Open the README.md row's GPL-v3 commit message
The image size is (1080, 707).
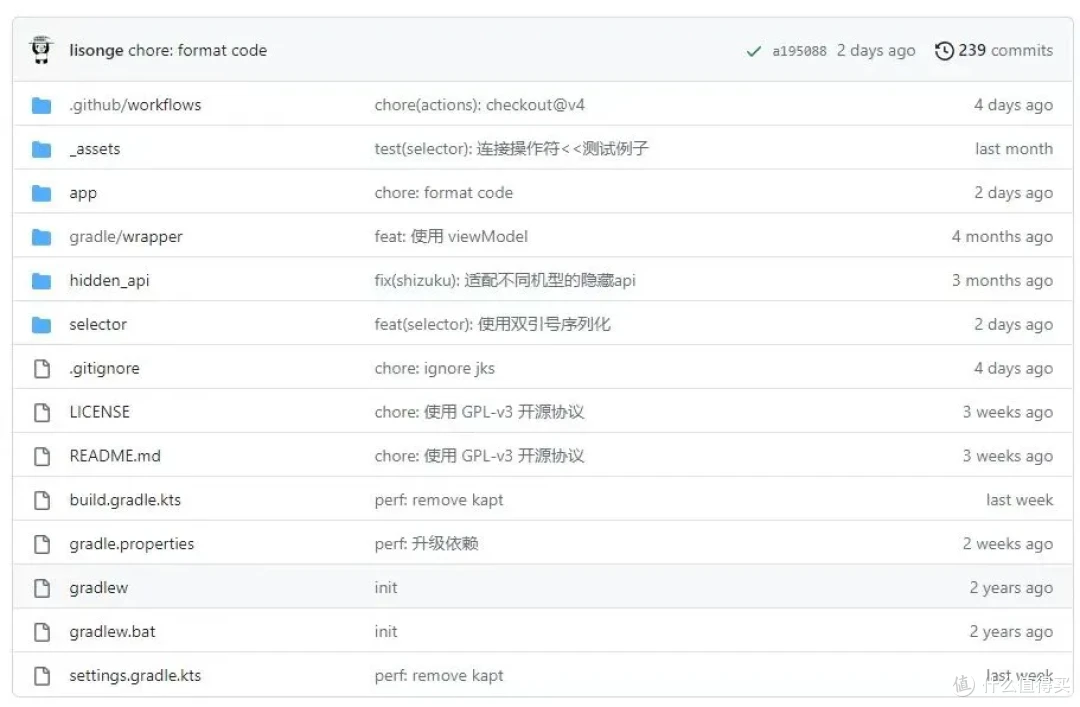coord(479,456)
